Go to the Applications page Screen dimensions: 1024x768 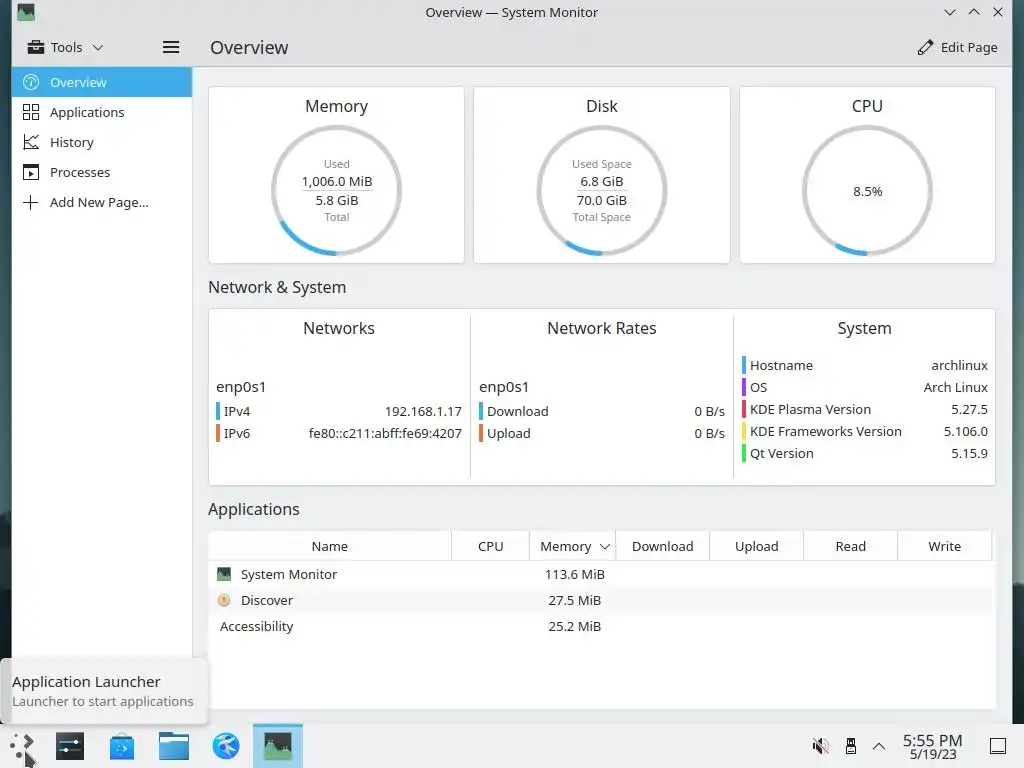click(x=102, y=112)
